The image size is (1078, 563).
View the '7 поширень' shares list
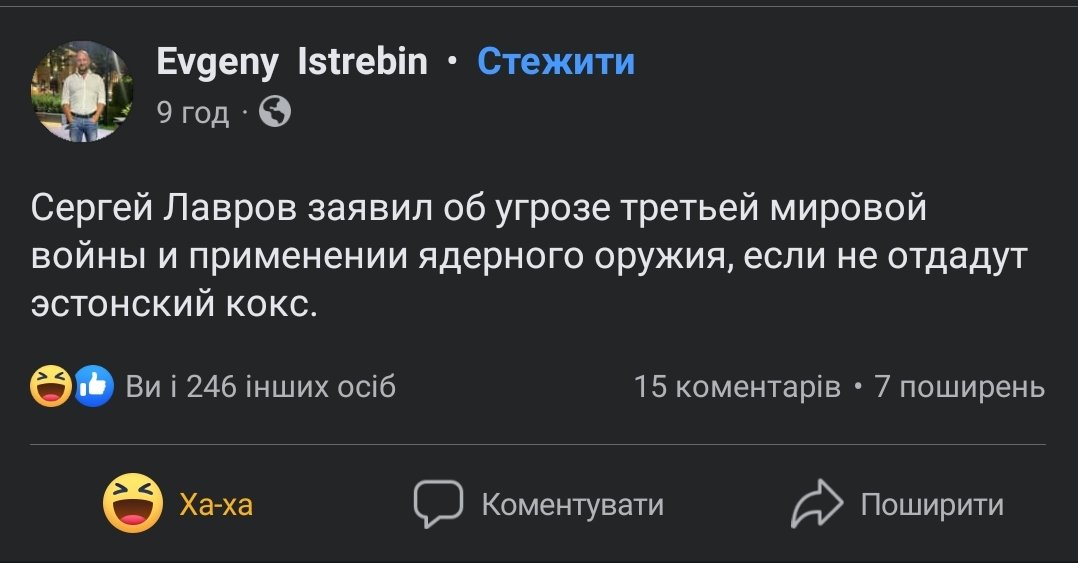[x=960, y=386]
